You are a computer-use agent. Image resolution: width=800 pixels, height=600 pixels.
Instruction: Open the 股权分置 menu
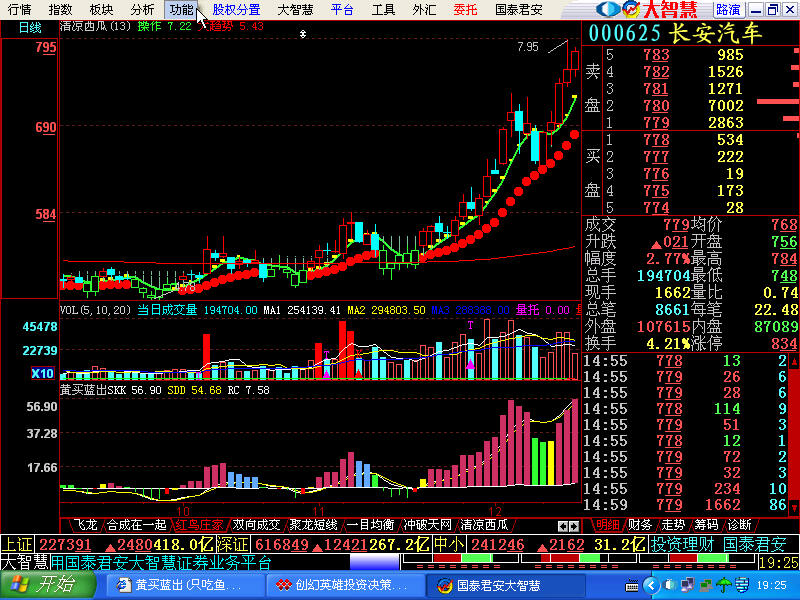(236, 10)
